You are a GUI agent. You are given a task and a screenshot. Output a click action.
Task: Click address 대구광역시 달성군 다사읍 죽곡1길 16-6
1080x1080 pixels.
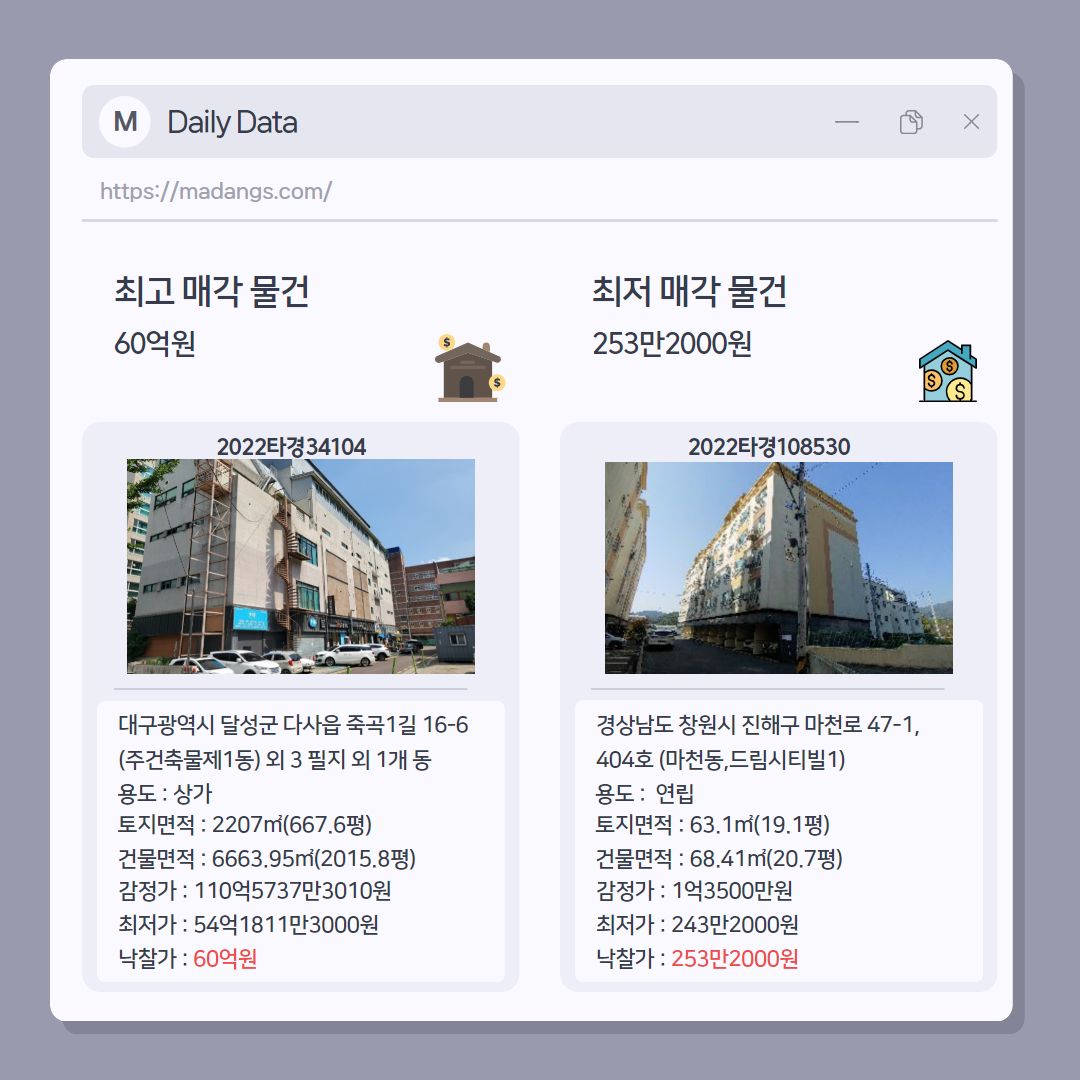293,725
